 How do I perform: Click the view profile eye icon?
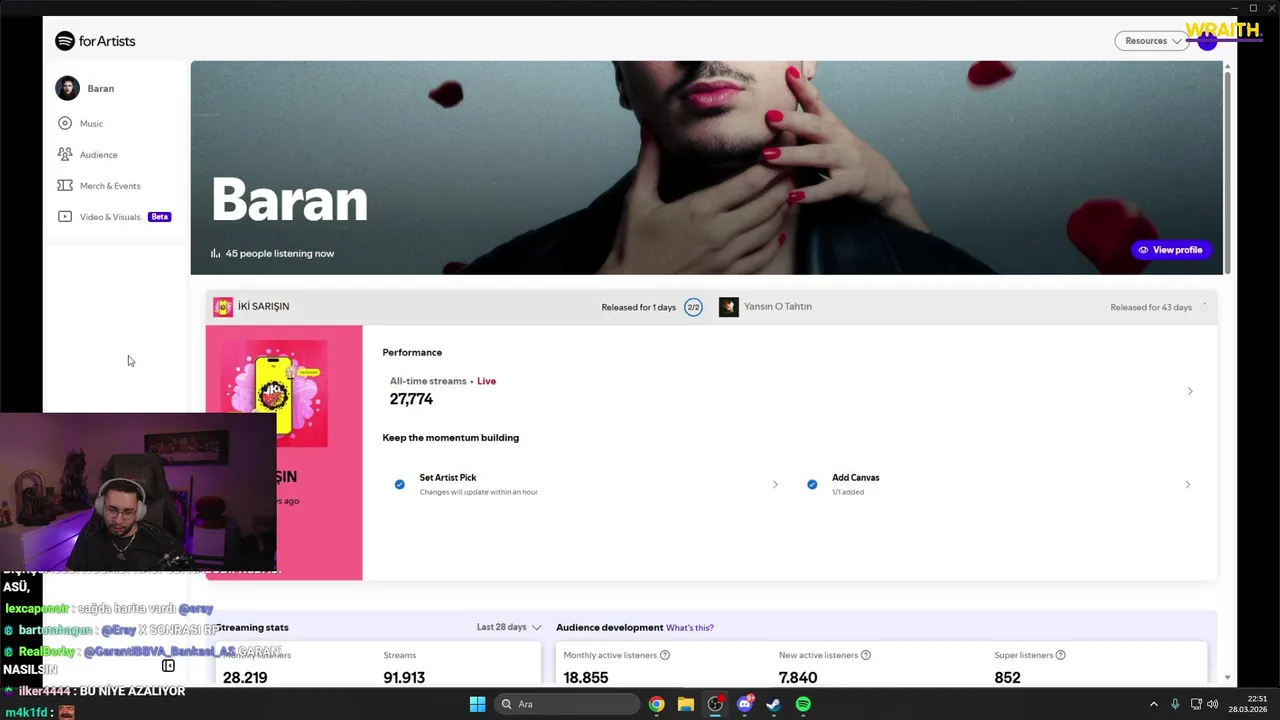click(1143, 250)
